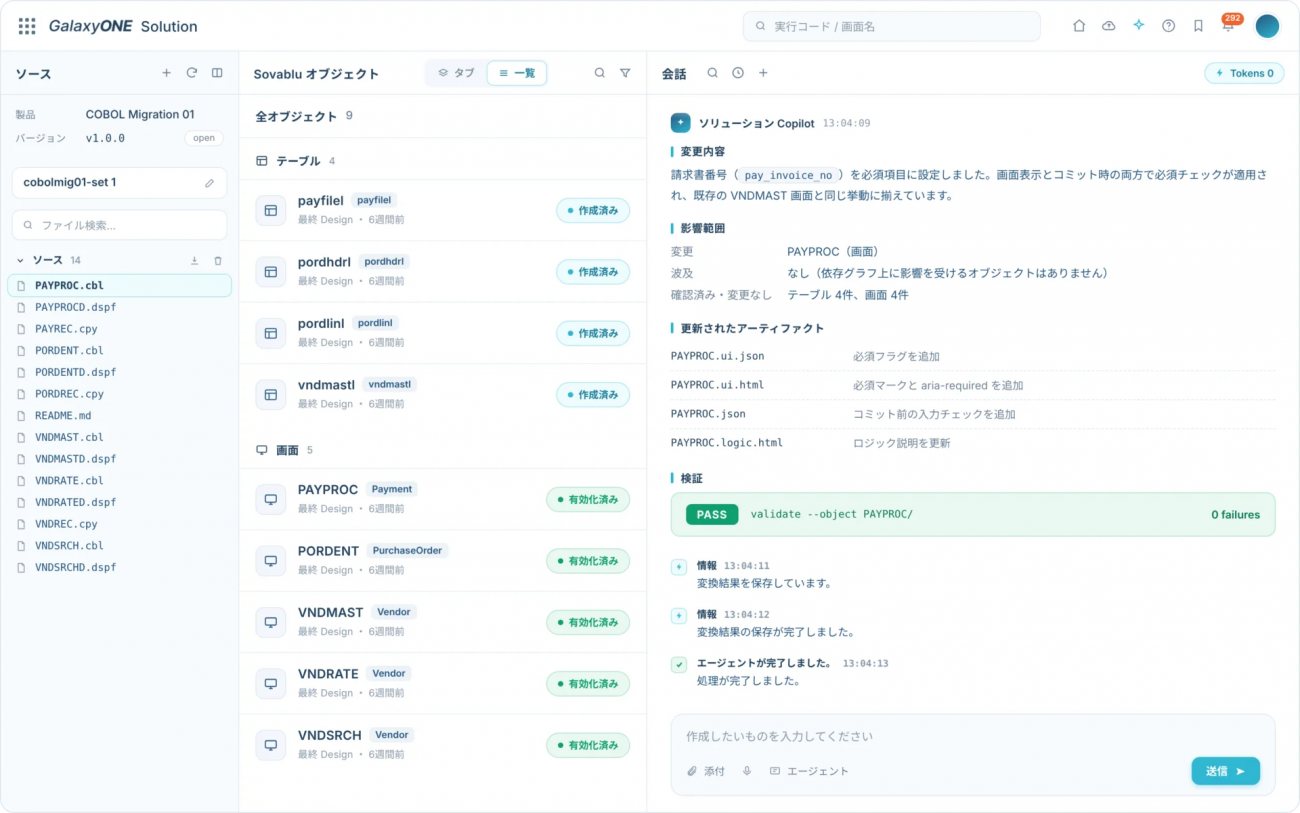Select VNDSRCHD.dspf file
1300x813 pixels.
point(119,567)
